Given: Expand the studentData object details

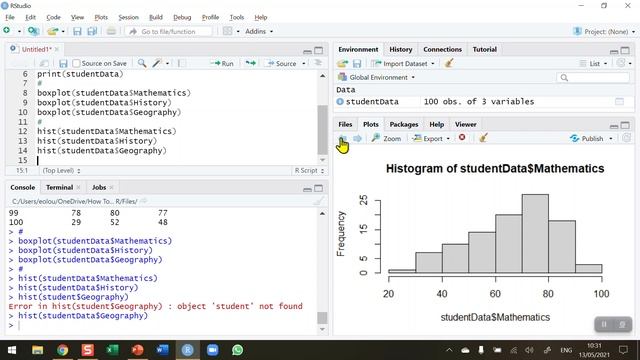Looking at the screenshot, I should click(x=340, y=102).
